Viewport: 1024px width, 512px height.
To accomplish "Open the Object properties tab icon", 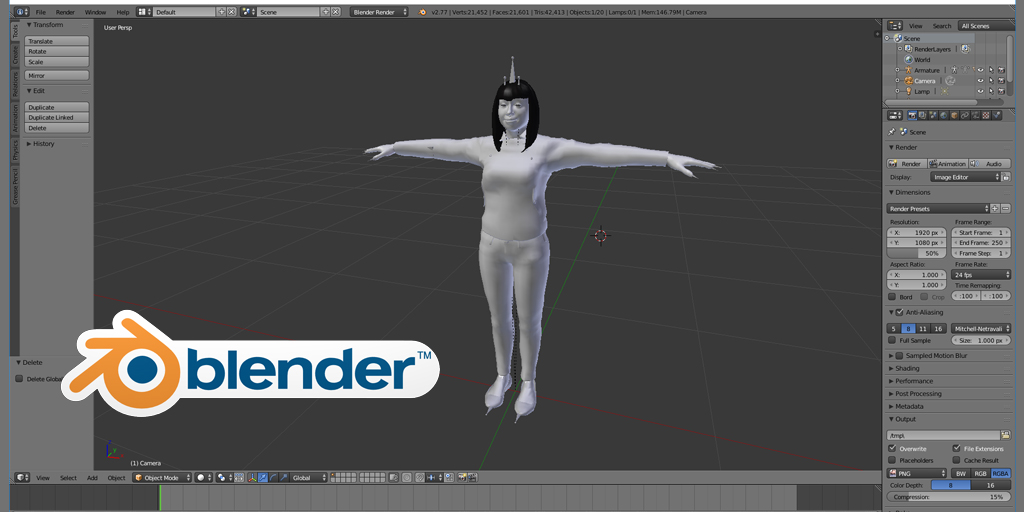I will click(954, 116).
